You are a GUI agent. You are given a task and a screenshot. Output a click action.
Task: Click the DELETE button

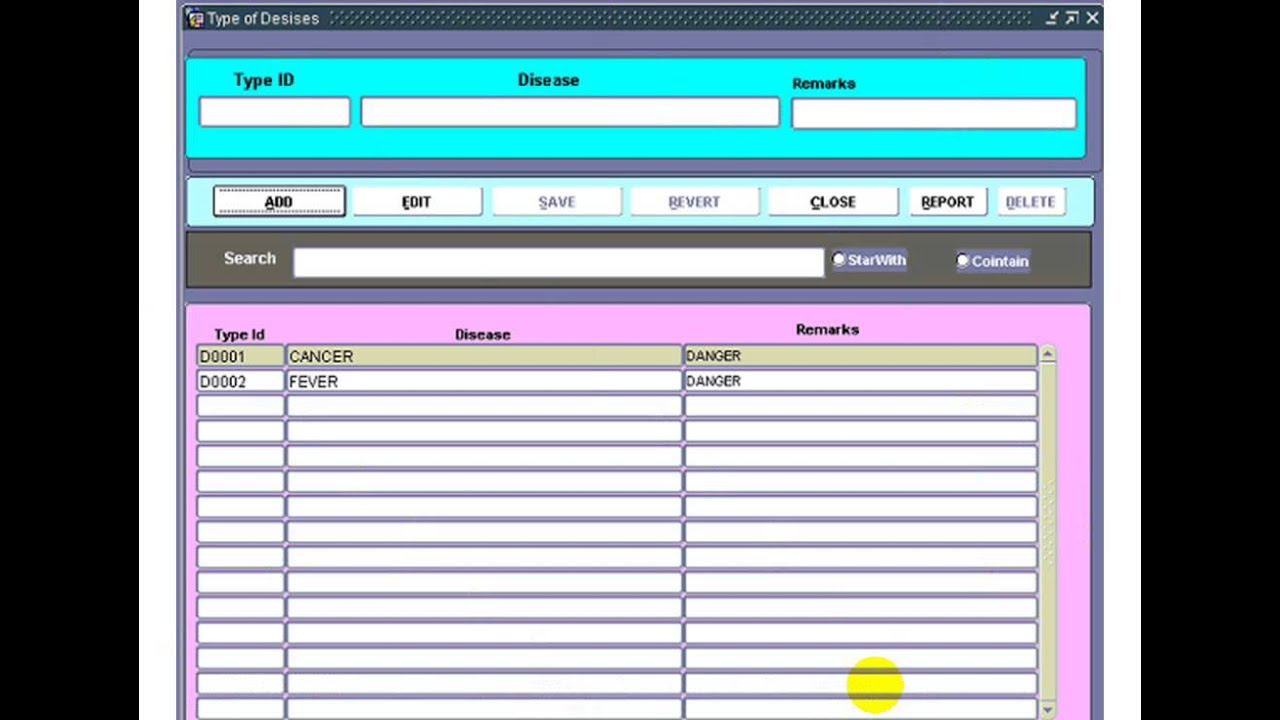1030,202
